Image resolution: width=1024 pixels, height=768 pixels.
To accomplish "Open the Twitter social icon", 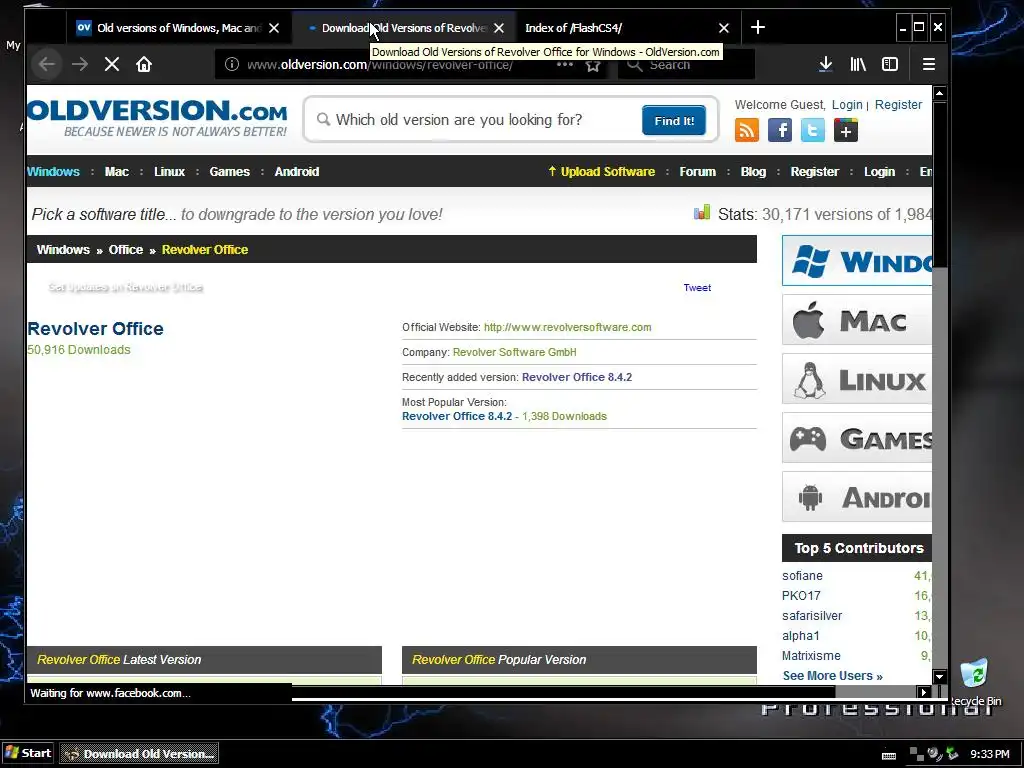I will 812,130.
